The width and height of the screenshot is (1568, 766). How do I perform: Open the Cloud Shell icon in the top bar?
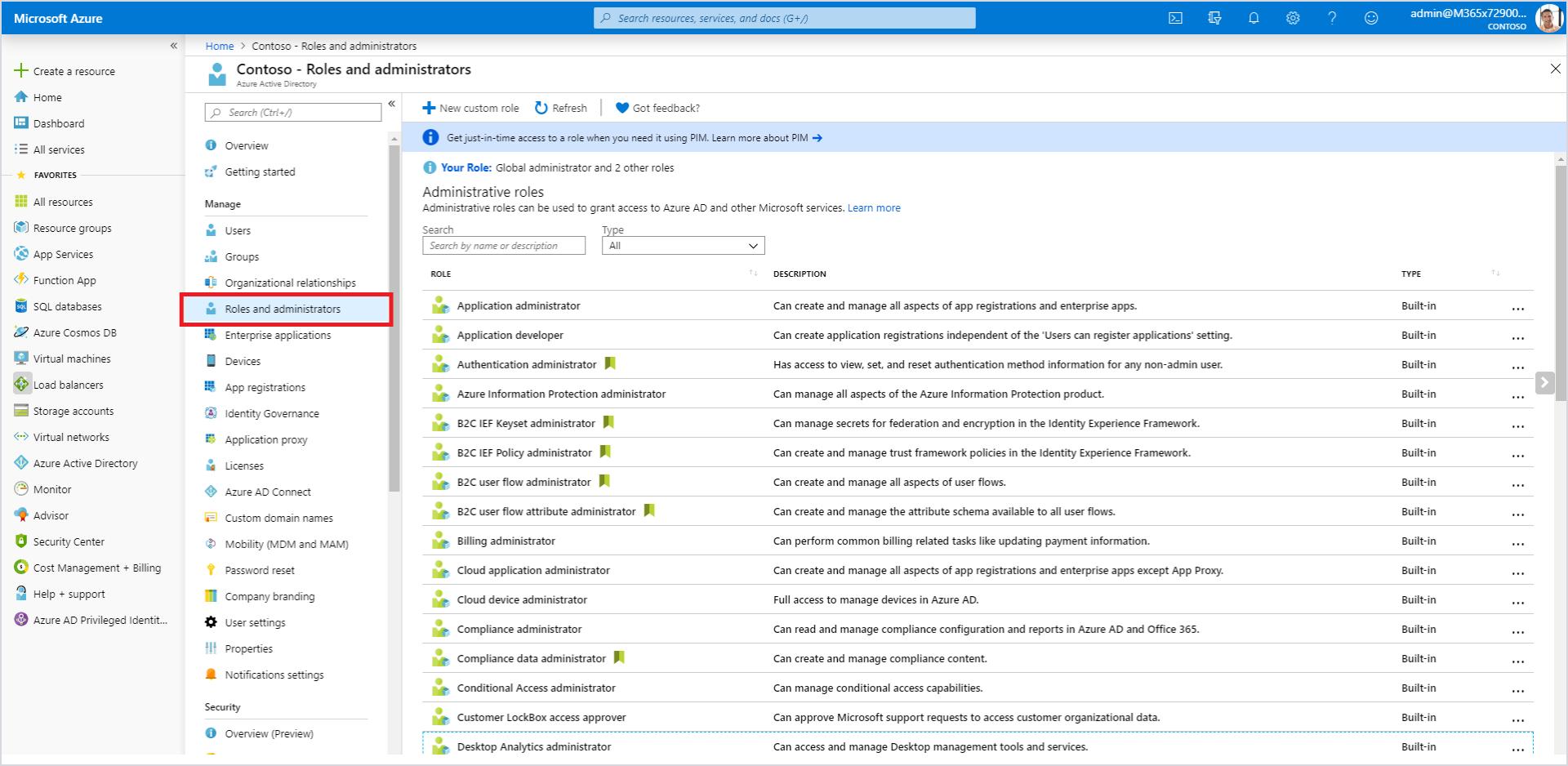click(1175, 18)
